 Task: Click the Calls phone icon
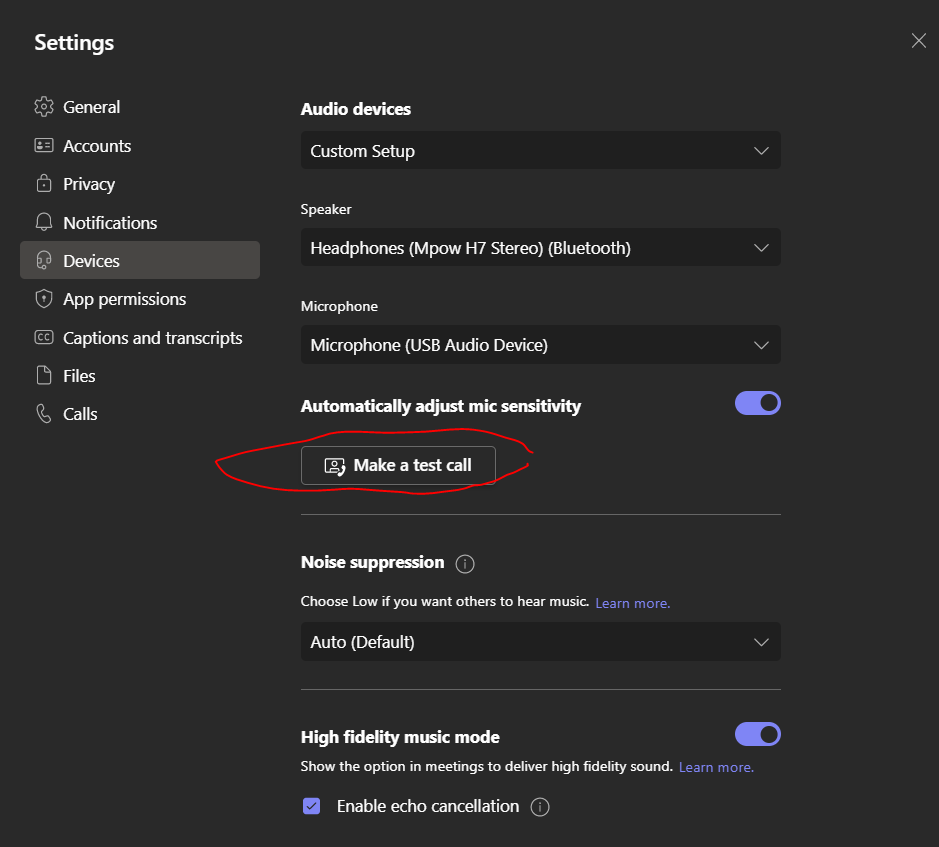[x=43, y=414]
